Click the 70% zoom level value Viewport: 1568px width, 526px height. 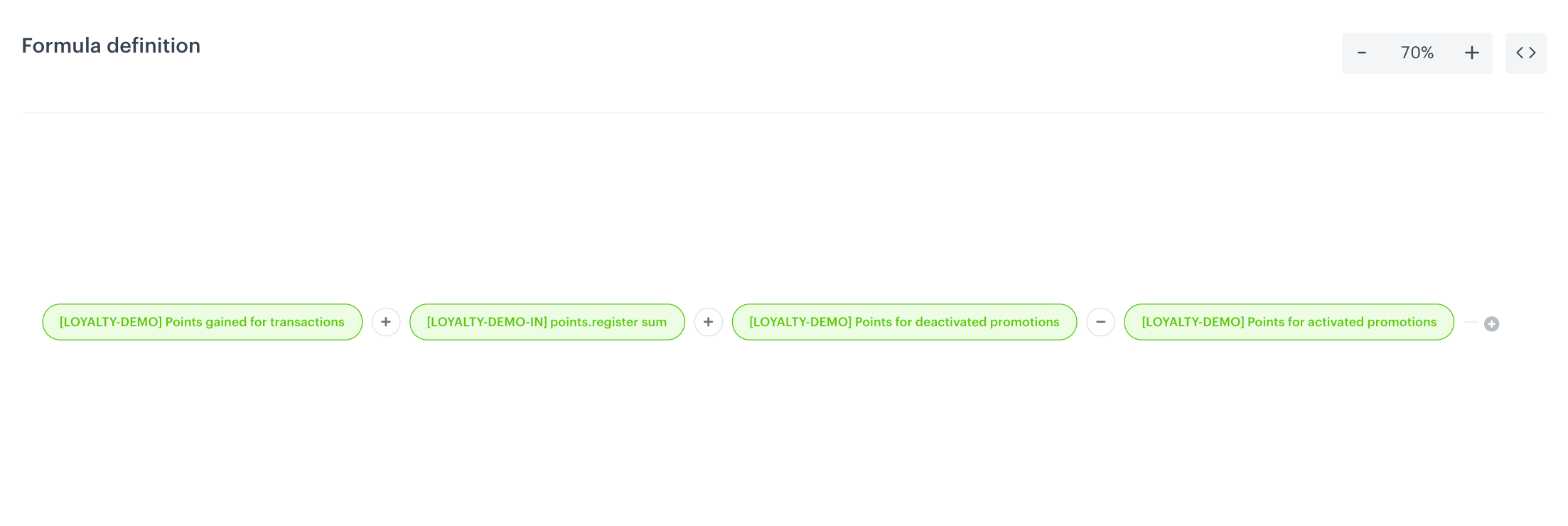coord(1417,53)
